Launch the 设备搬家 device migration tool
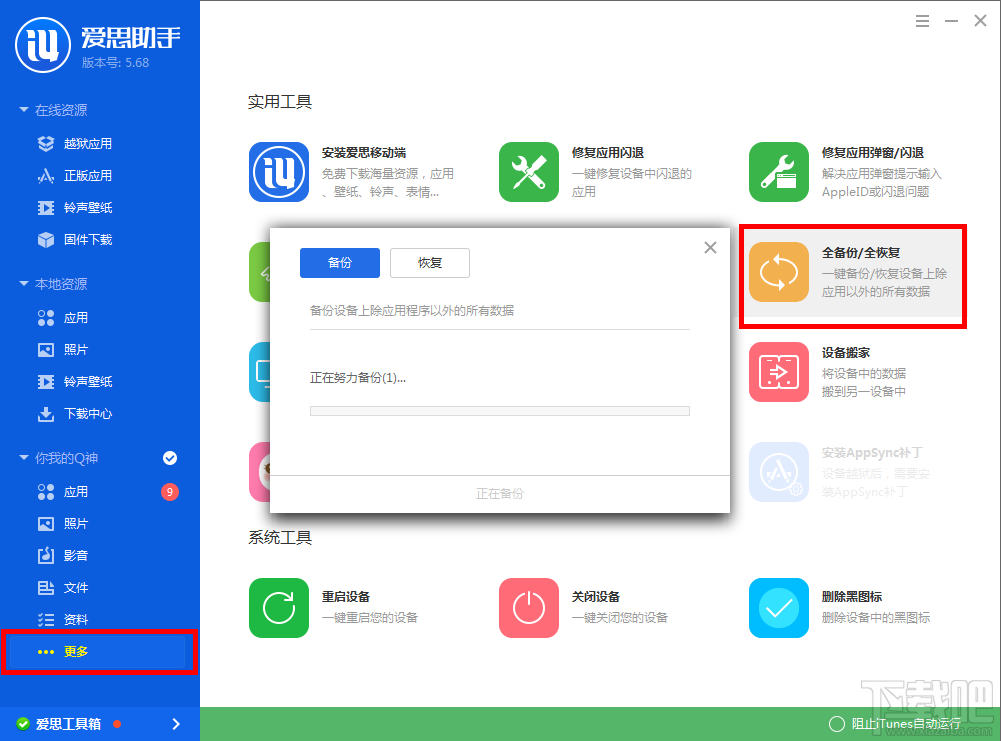Screen dimensions: 1001x741 click(x=779, y=372)
